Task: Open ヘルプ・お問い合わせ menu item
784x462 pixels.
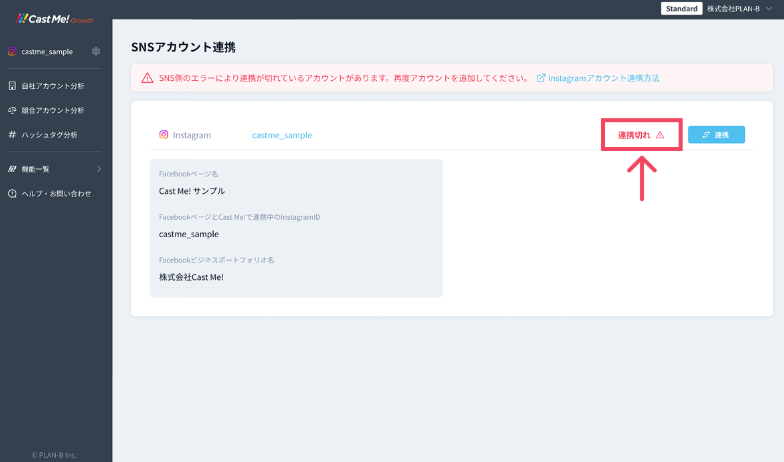Action: (54, 194)
